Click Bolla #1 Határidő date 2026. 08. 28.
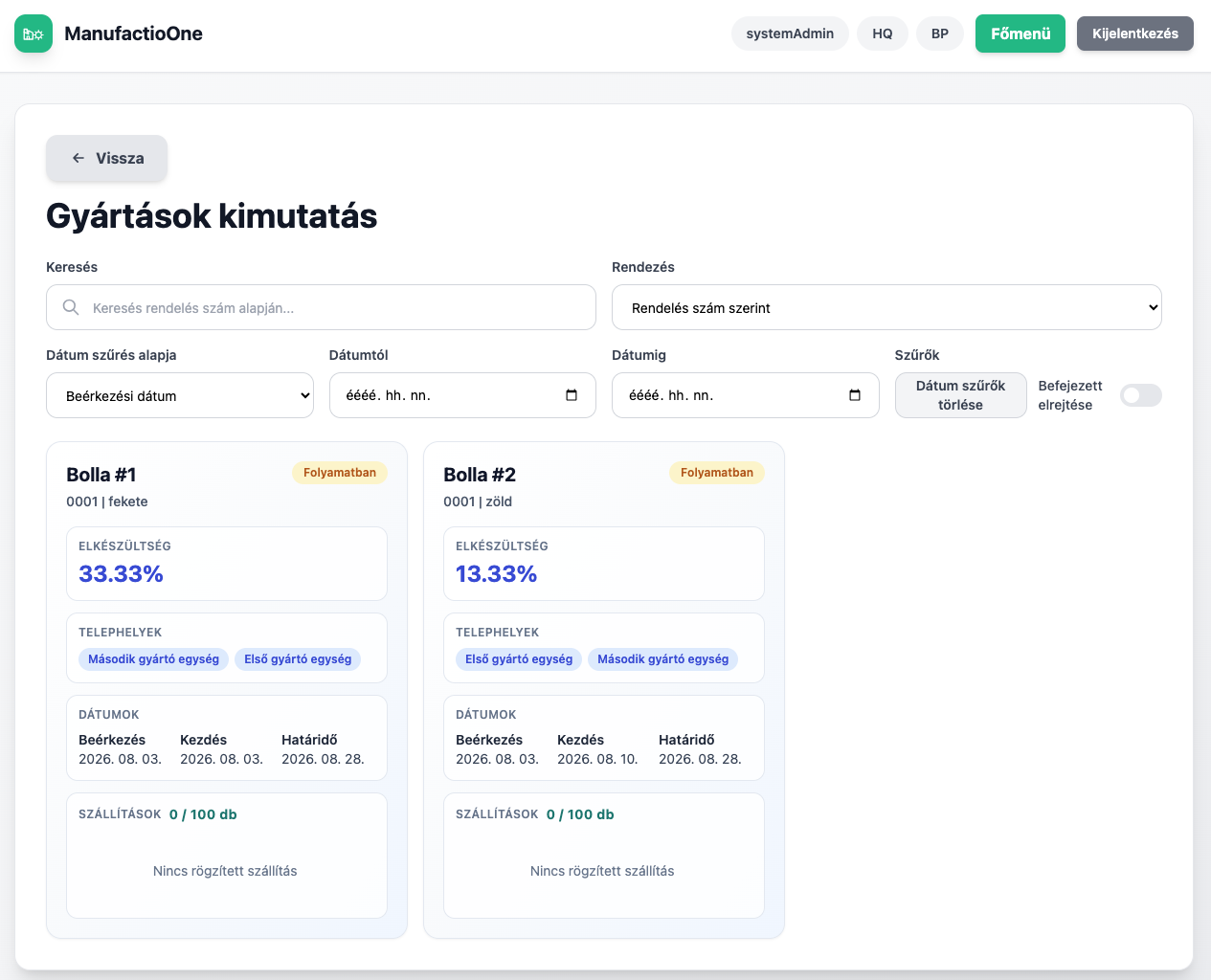The image size is (1211, 980). [323, 759]
